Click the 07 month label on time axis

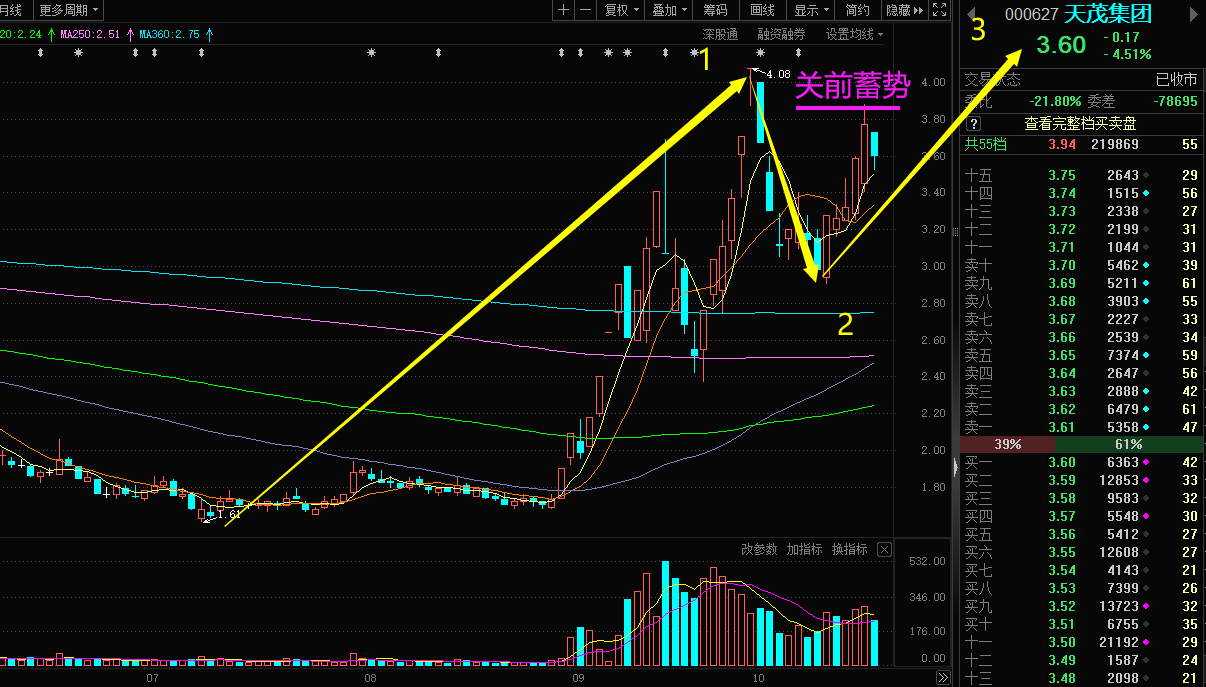[x=153, y=677]
